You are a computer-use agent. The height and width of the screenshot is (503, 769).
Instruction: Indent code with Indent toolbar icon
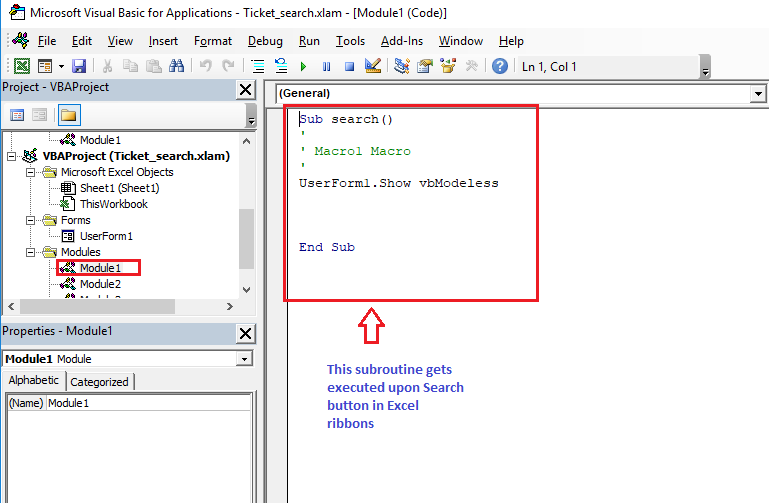(x=257, y=66)
